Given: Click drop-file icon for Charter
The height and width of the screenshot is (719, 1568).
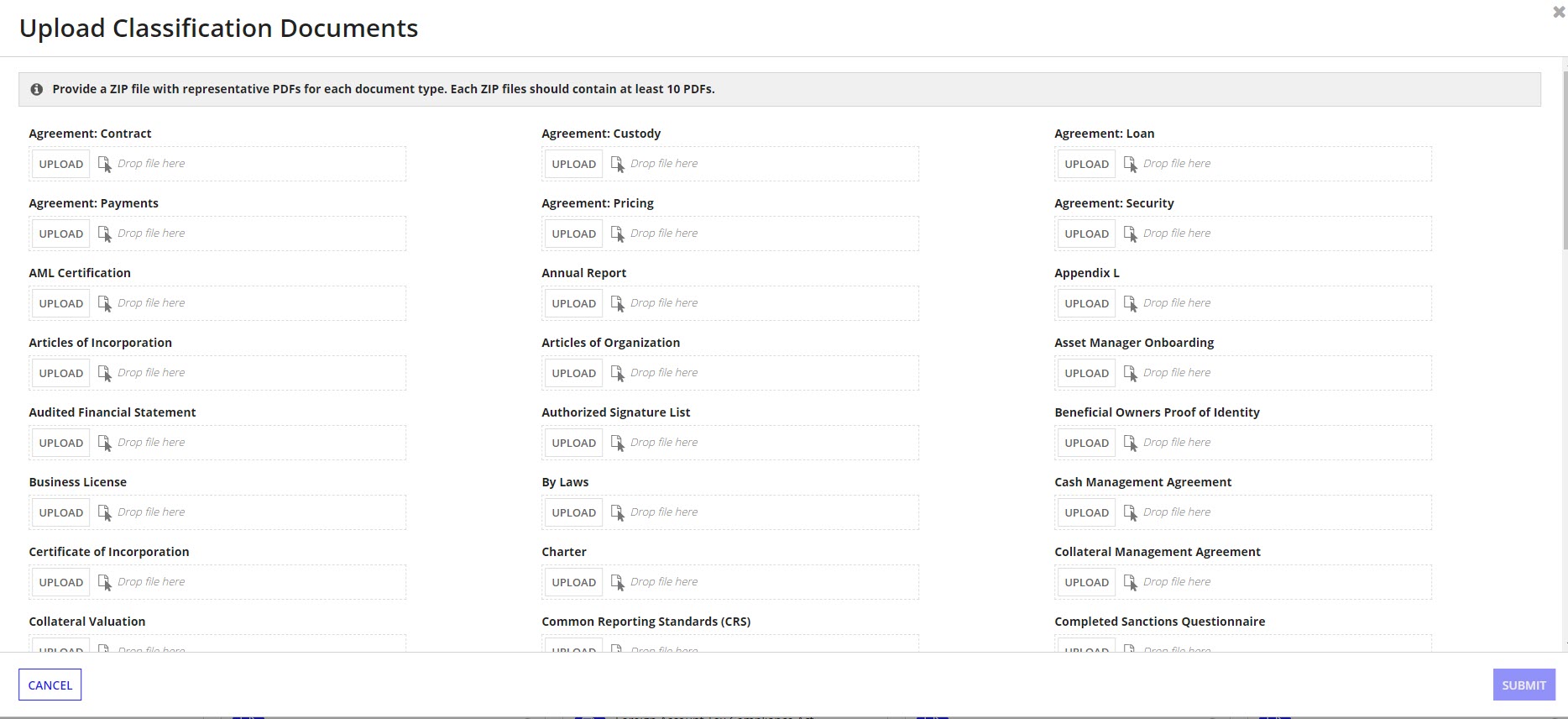Looking at the screenshot, I should 618,582.
